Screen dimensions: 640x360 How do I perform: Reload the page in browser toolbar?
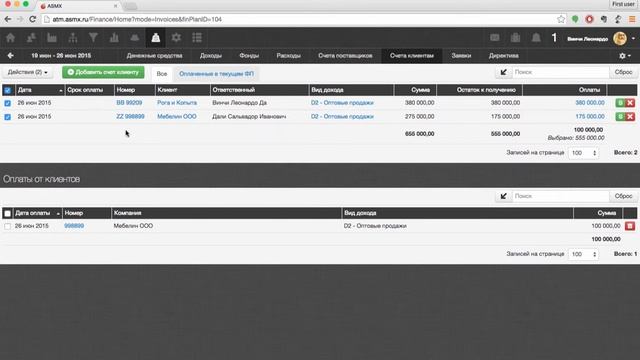33,19
